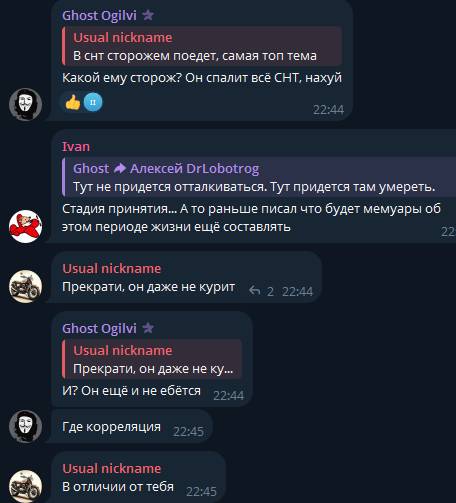Screen dimensions: 456x503
Task: Click the thumbs-up reaction emoji
Action: point(73,102)
